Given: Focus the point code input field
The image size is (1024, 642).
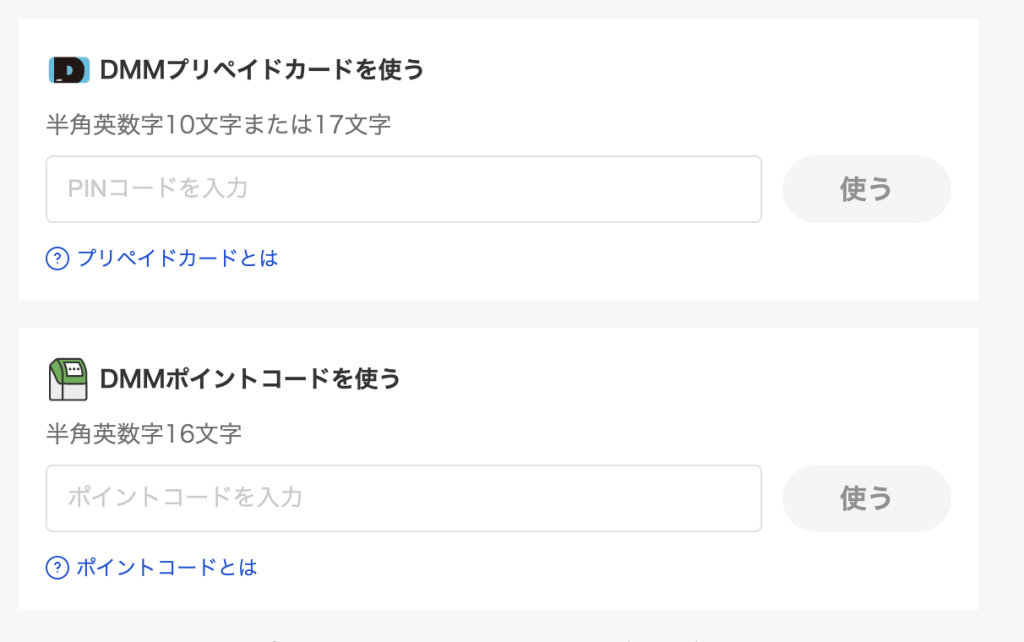Looking at the screenshot, I should 403,498.
